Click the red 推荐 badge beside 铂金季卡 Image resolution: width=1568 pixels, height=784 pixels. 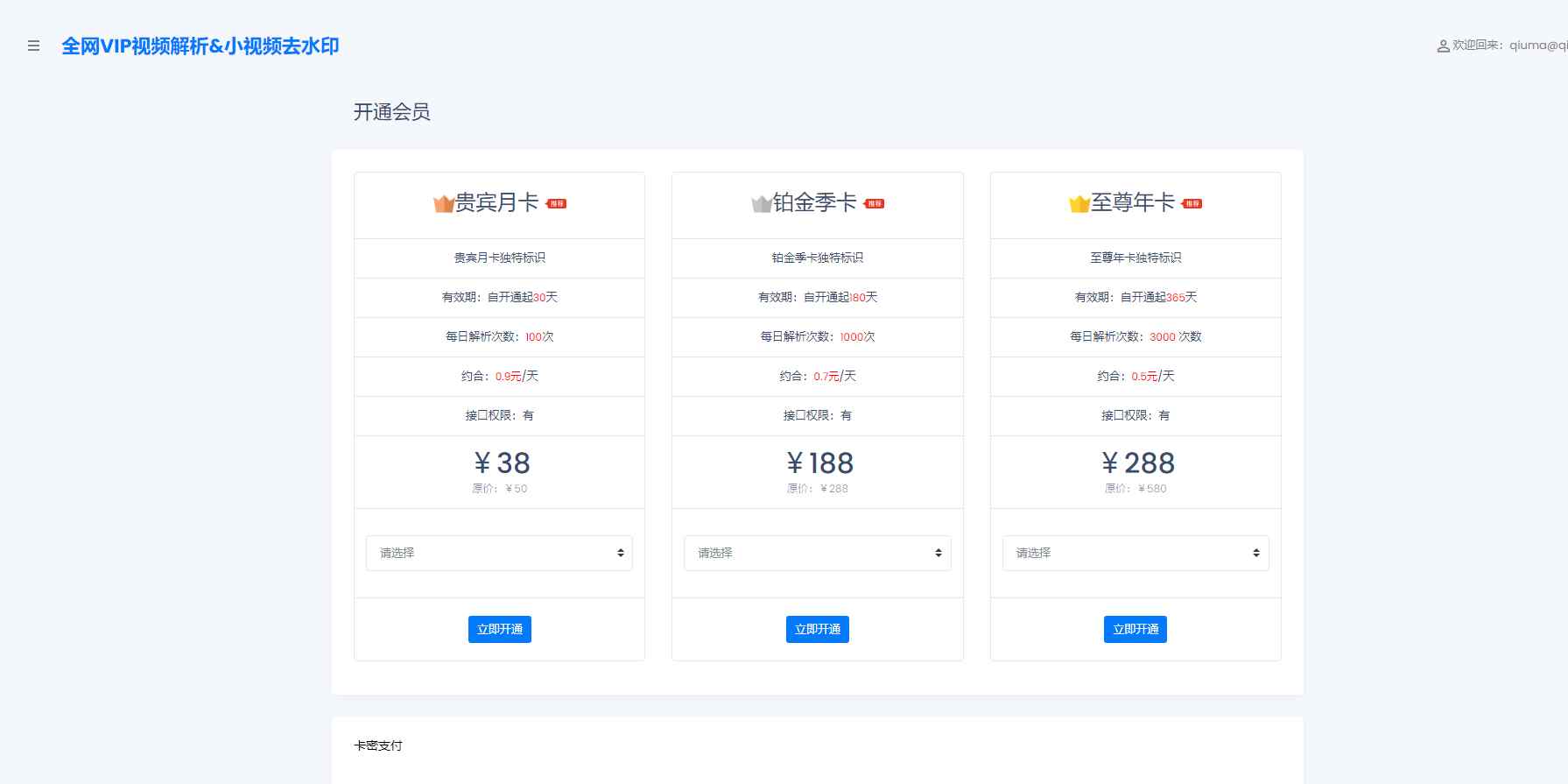click(x=875, y=203)
